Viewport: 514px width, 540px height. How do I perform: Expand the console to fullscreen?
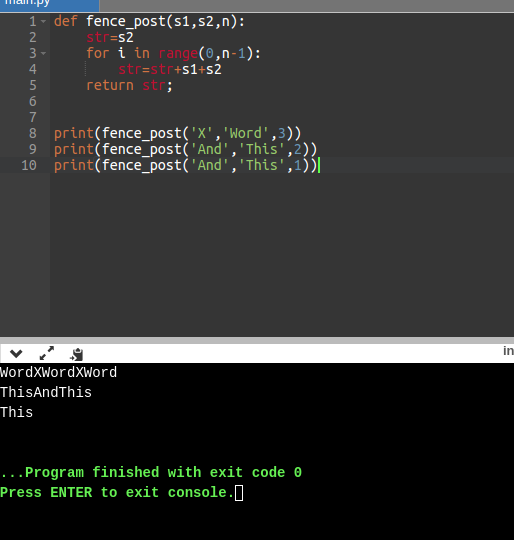[x=47, y=353]
